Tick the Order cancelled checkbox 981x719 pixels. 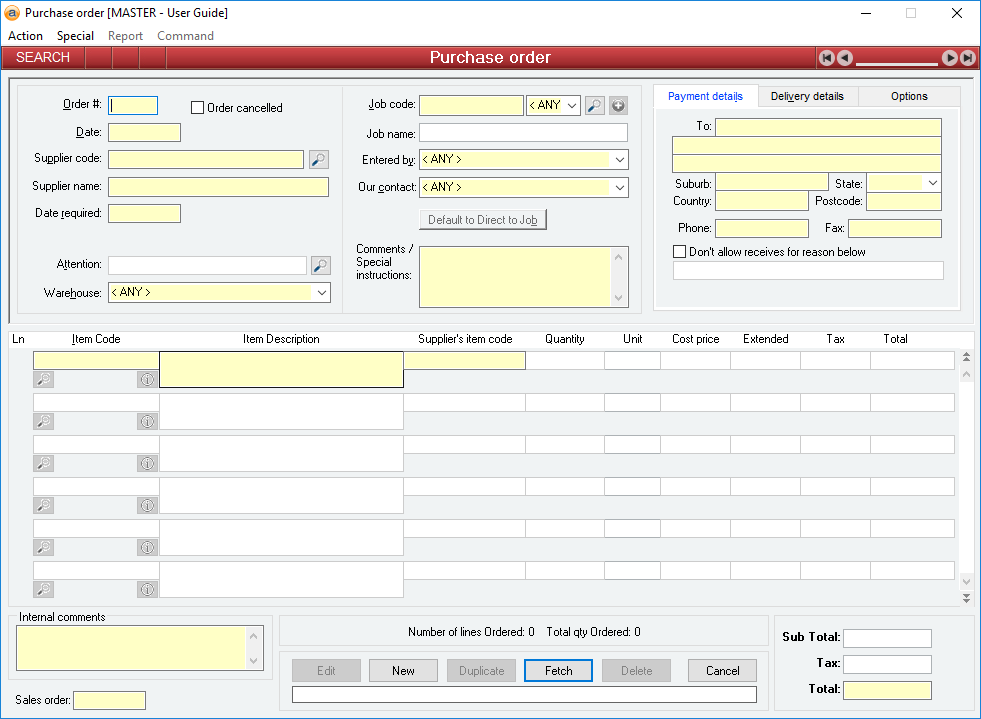[197, 108]
